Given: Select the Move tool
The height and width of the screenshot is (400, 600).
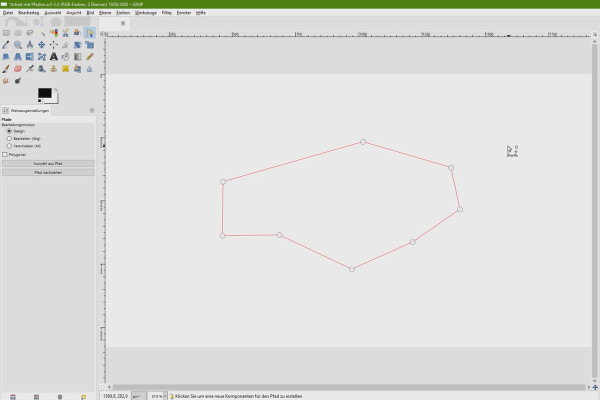Looking at the screenshot, I should 42,45.
